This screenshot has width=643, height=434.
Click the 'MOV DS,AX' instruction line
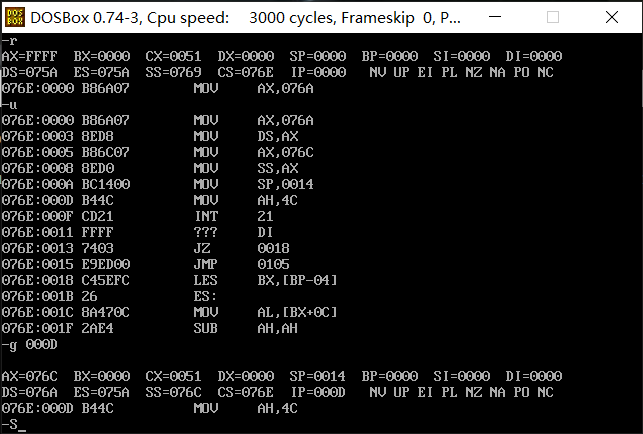click(x=150, y=136)
